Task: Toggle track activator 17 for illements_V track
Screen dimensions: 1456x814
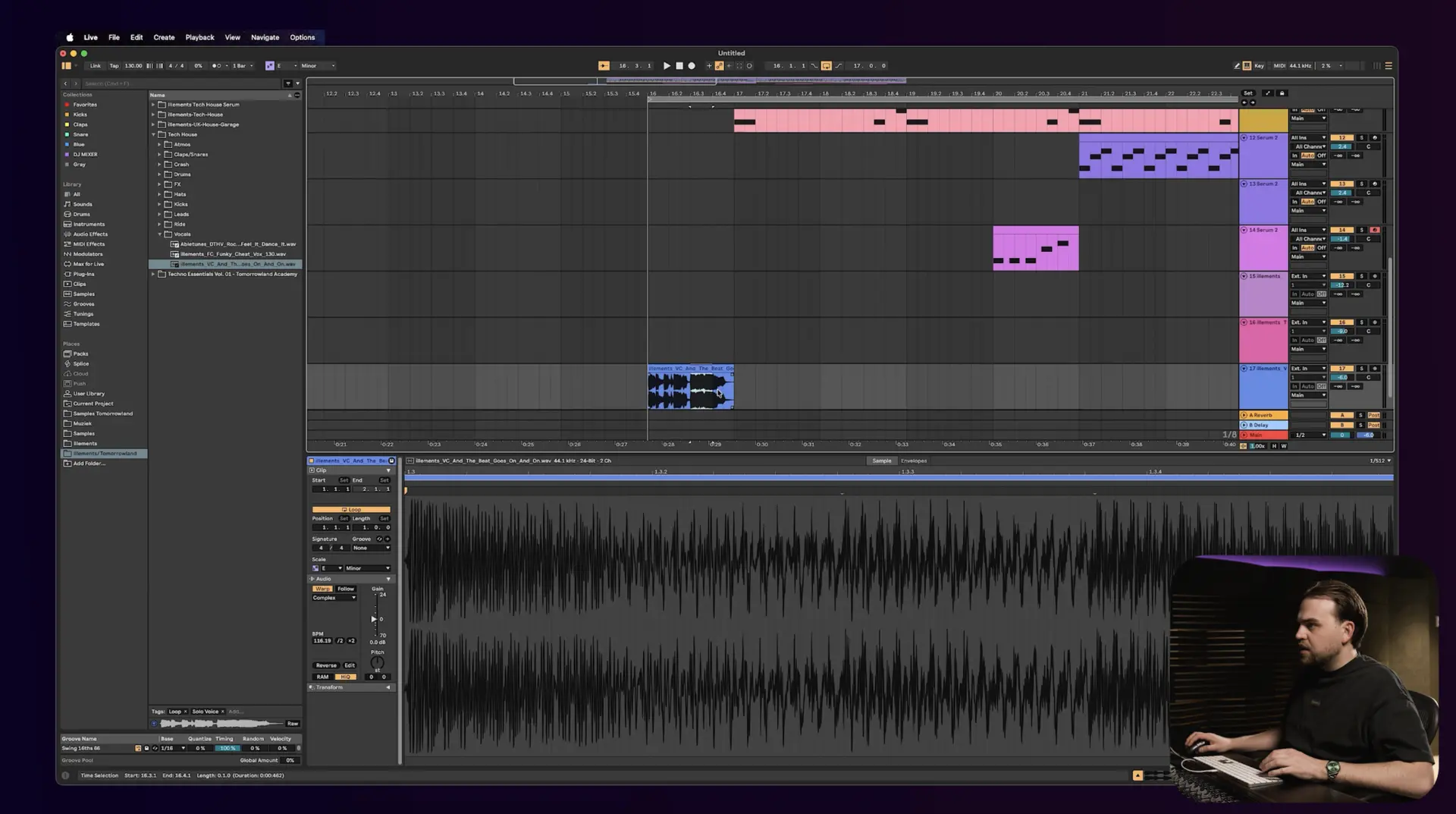Action: (x=1342, y=369)
